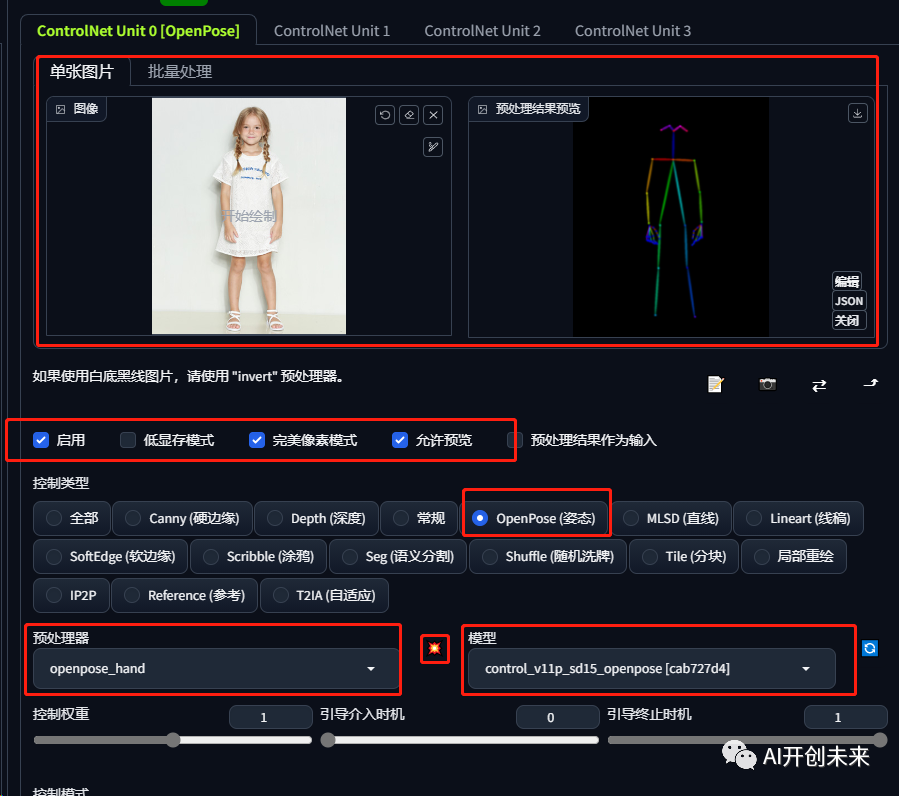Select Scribble (涂鸦) control type
Screen dimensions: 899x796
(259, 556)
